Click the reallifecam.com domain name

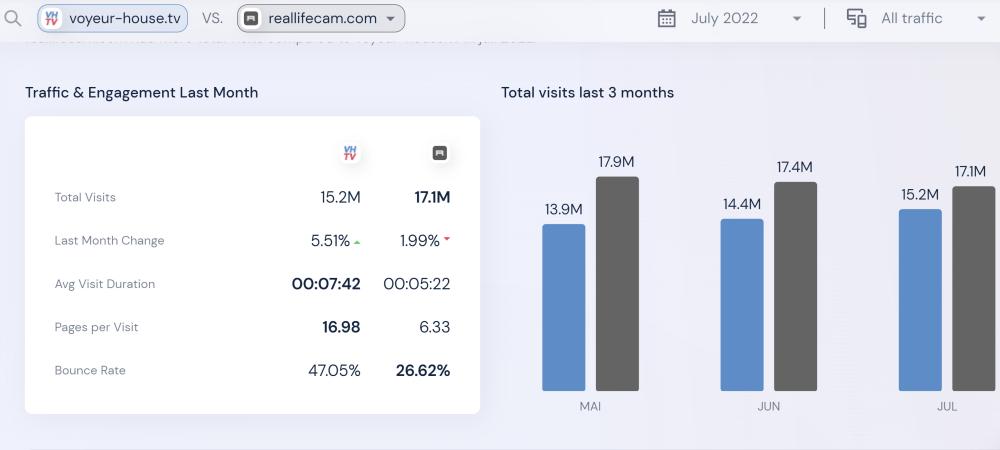[322, 18]
